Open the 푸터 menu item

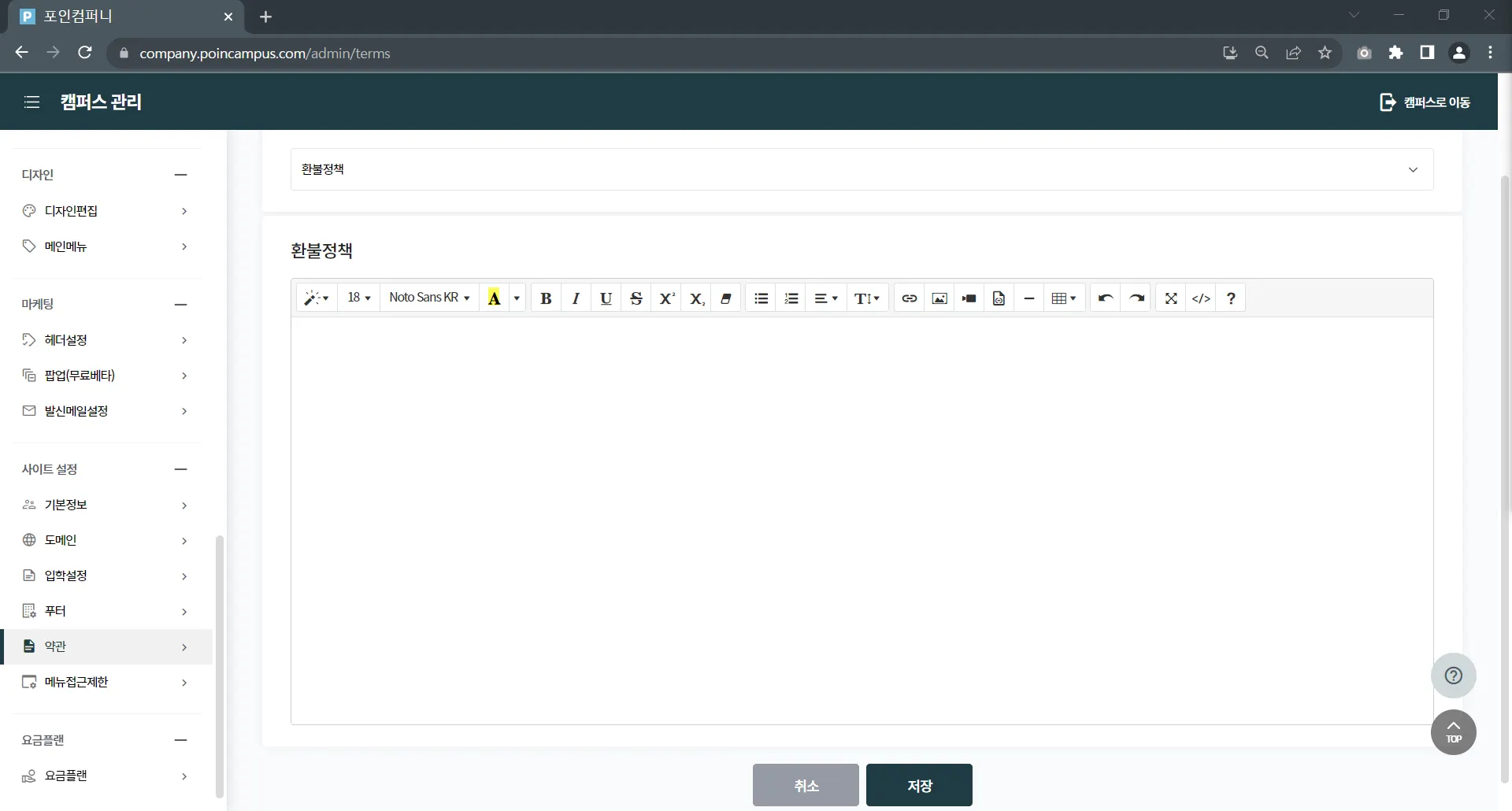(x=106, y=611)
